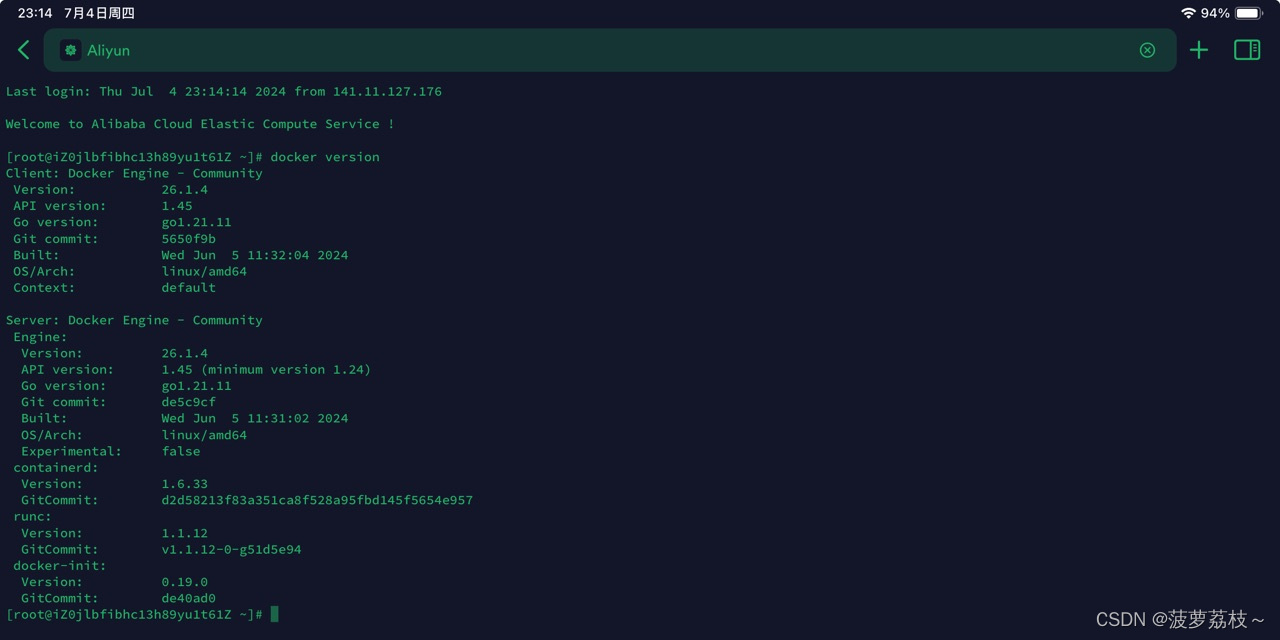Click the runc version 1.1.12 text

click(x=184, y=533)
